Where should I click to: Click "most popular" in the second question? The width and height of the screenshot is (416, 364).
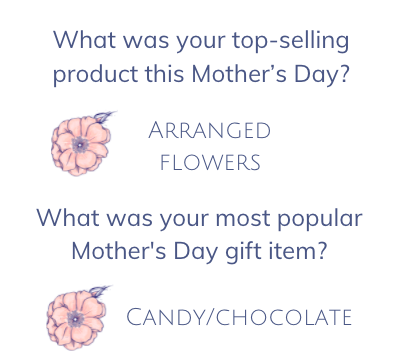[x=289, y=219]
